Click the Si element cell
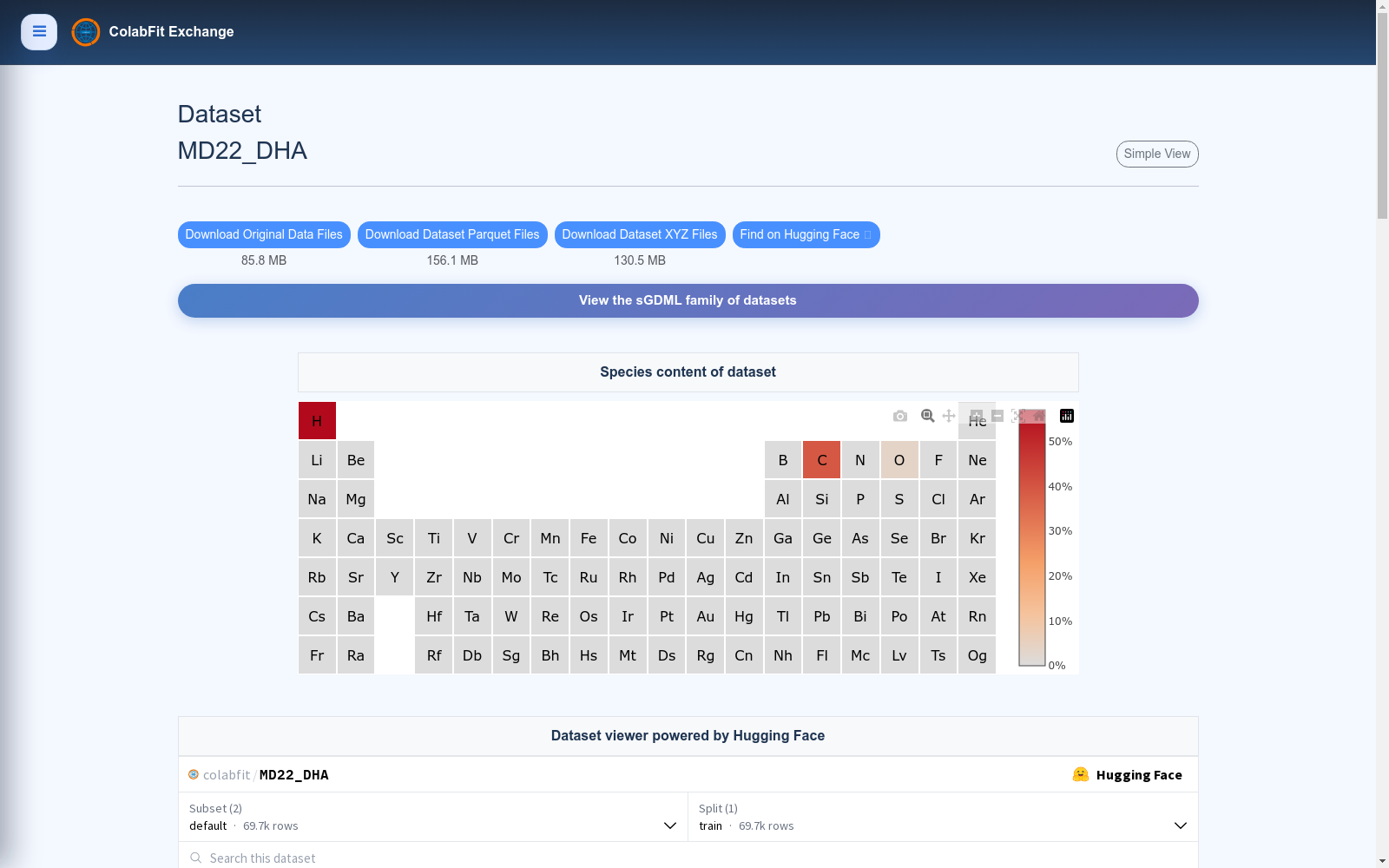Screen dimensions: 1389x868 822,499
